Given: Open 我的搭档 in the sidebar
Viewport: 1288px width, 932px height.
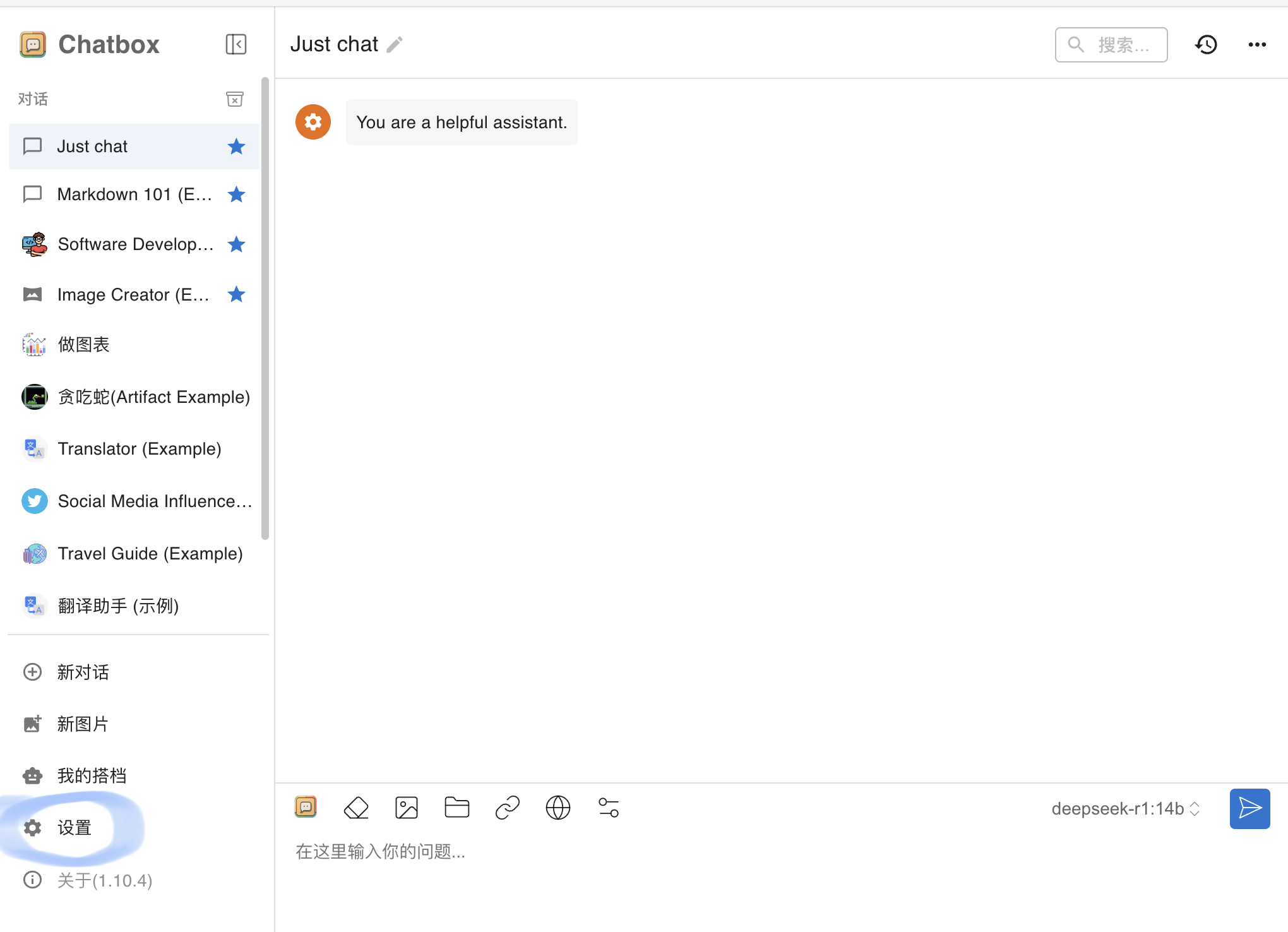Looking at the screenshot, I should coord(92,775).
